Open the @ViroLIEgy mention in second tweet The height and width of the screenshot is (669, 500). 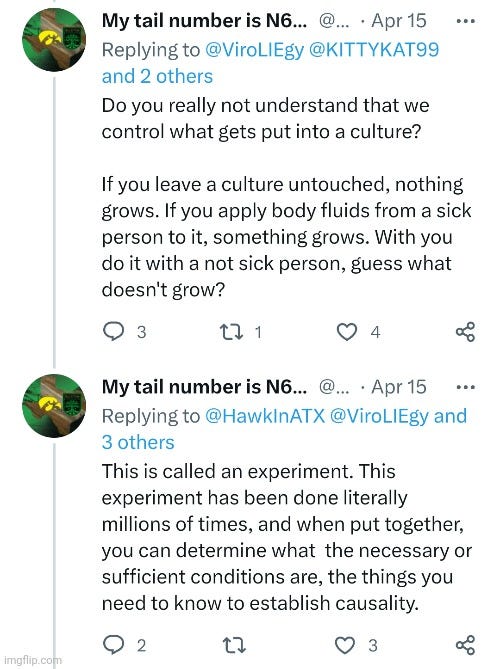pyautogui.click(x=379, y=416)
